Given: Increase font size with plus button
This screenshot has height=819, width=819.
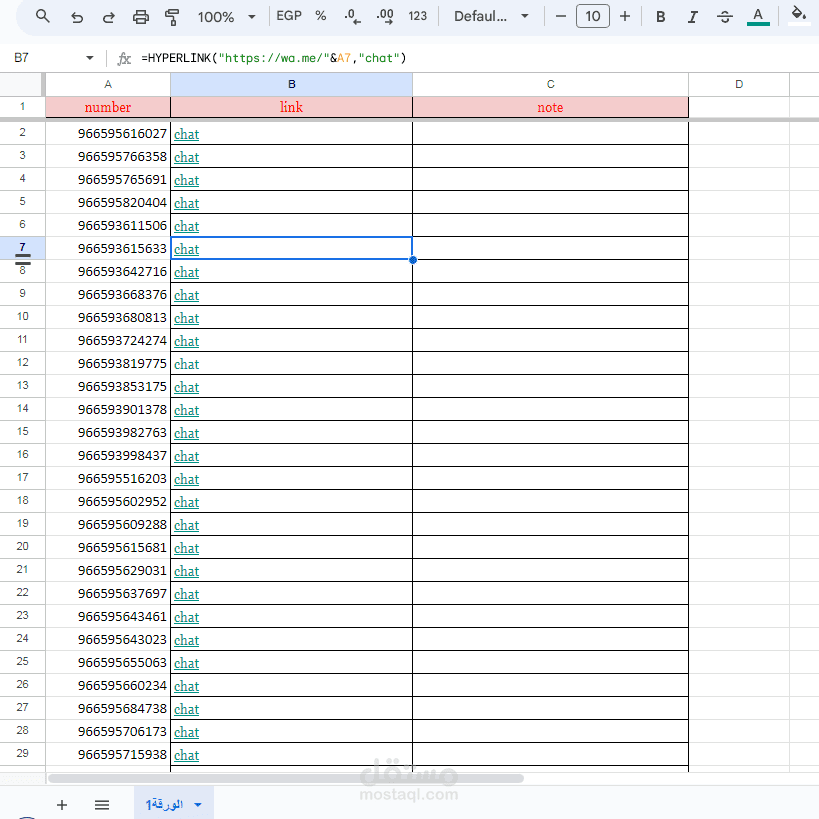Looking at the screenshot, I should pyautogui.click(x=625, y=16).
